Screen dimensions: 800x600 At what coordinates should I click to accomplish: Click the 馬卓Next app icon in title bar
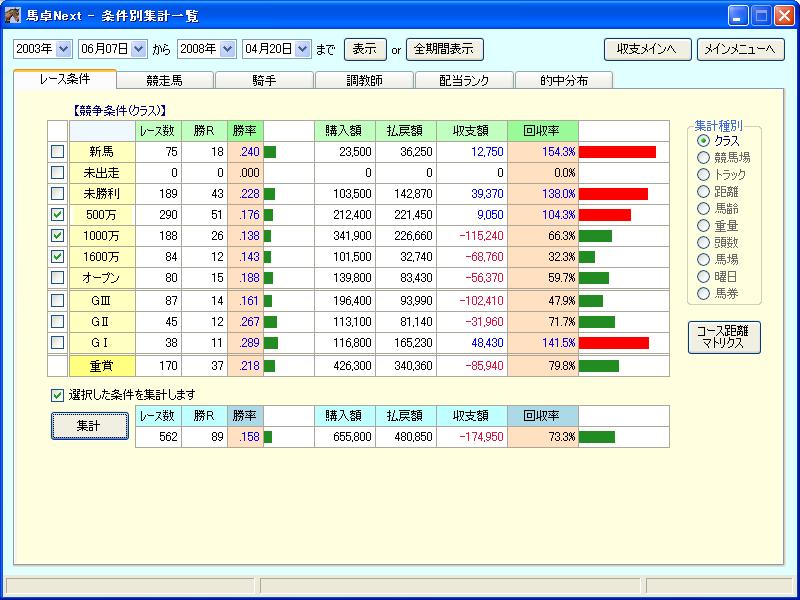pos(13,15)
